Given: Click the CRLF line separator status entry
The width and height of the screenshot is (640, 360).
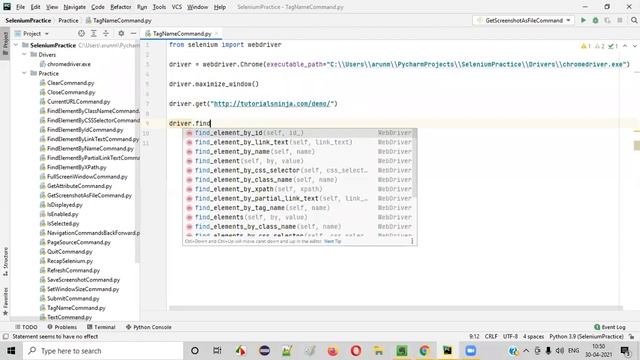Looking at the screenshot, I should [491, 337].
